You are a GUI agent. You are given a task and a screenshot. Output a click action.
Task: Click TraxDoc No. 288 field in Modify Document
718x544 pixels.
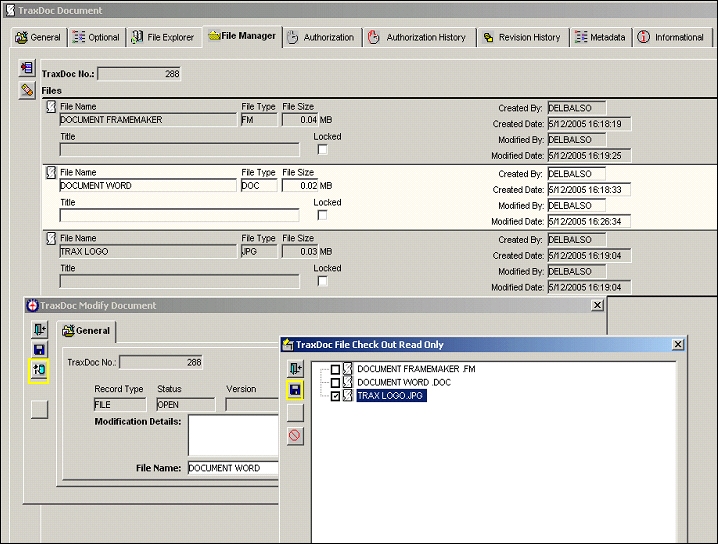pyautogui.click(x=160, y=362)
